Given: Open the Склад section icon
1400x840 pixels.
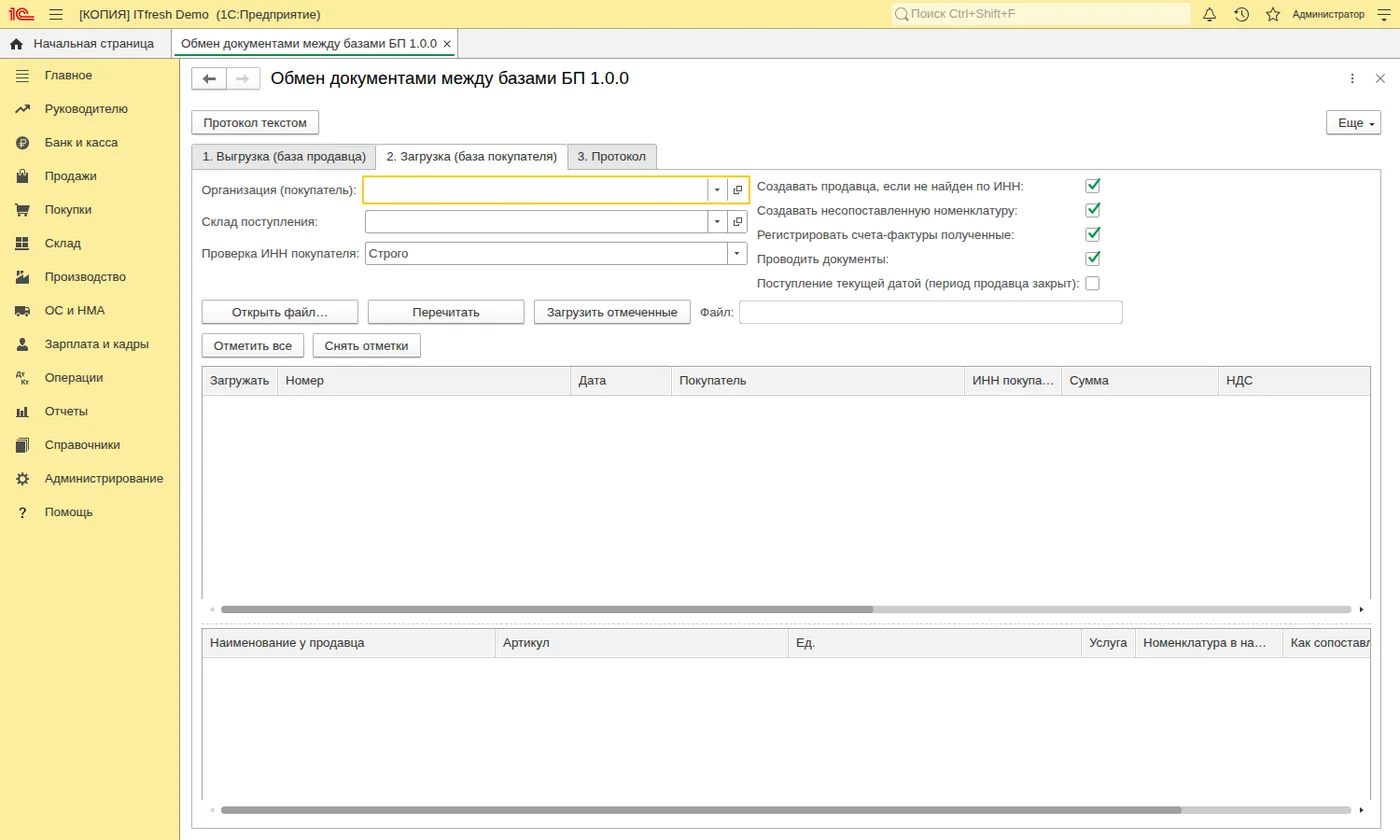Looking at the screenshot, I should pyautogui.click(x=22, y=243).
